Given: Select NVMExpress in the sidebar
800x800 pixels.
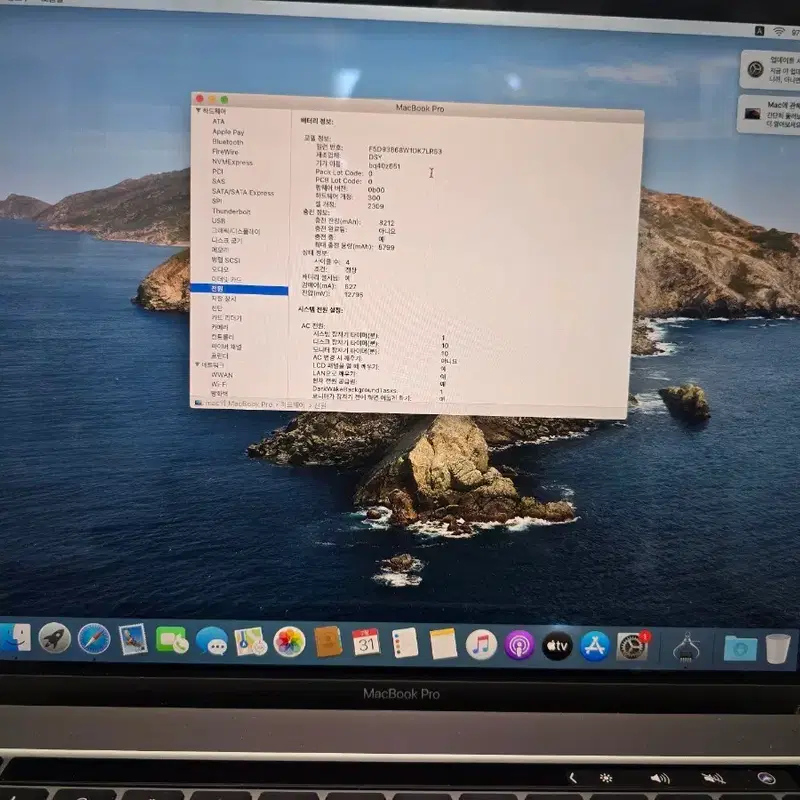Looking at the screenshot, I should click(x=232, y=162).
